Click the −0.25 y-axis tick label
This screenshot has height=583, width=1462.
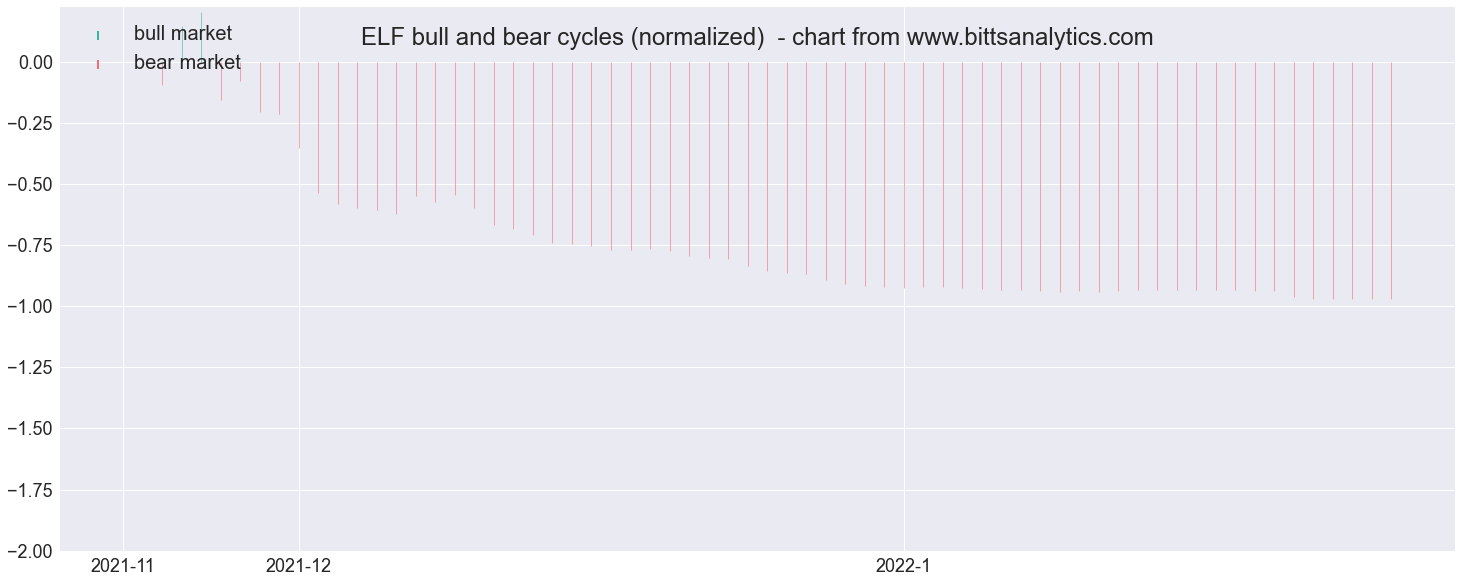click(x=29, y=123)
